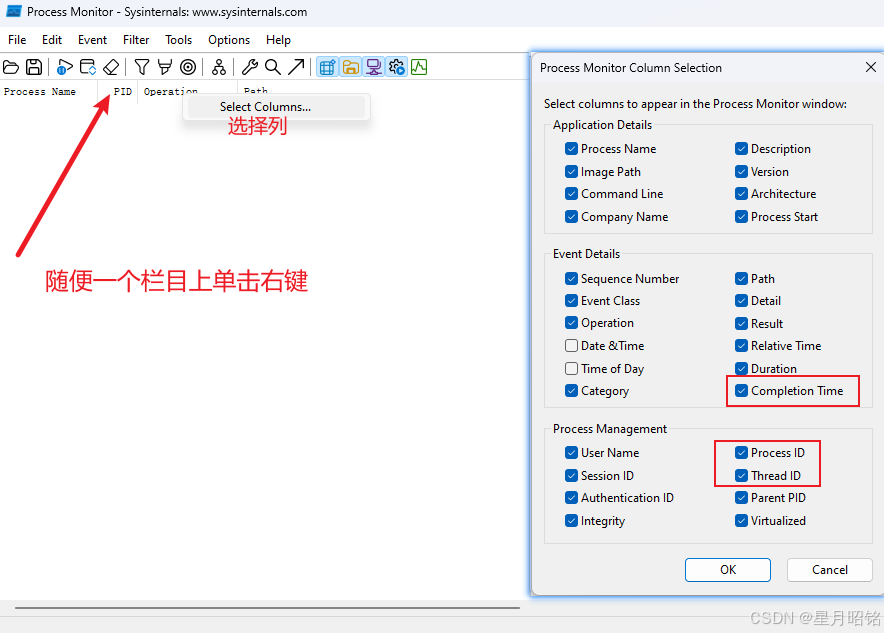884x633 pixels.
Task: Click the target Include Process icon
Action: (x=188, y=67)
